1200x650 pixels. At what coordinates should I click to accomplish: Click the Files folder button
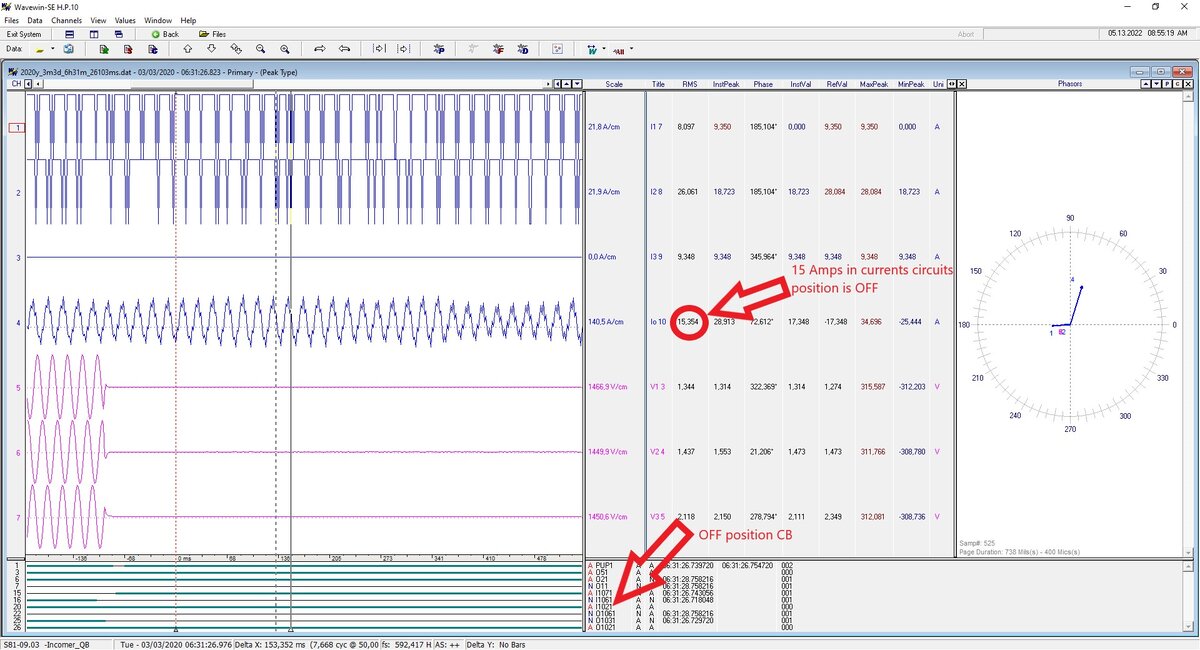[212, 34]
